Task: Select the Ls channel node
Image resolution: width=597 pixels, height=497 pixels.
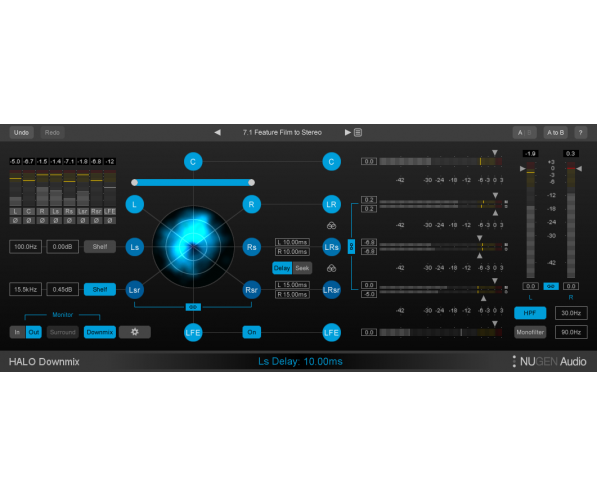Action: pos(134,247)
